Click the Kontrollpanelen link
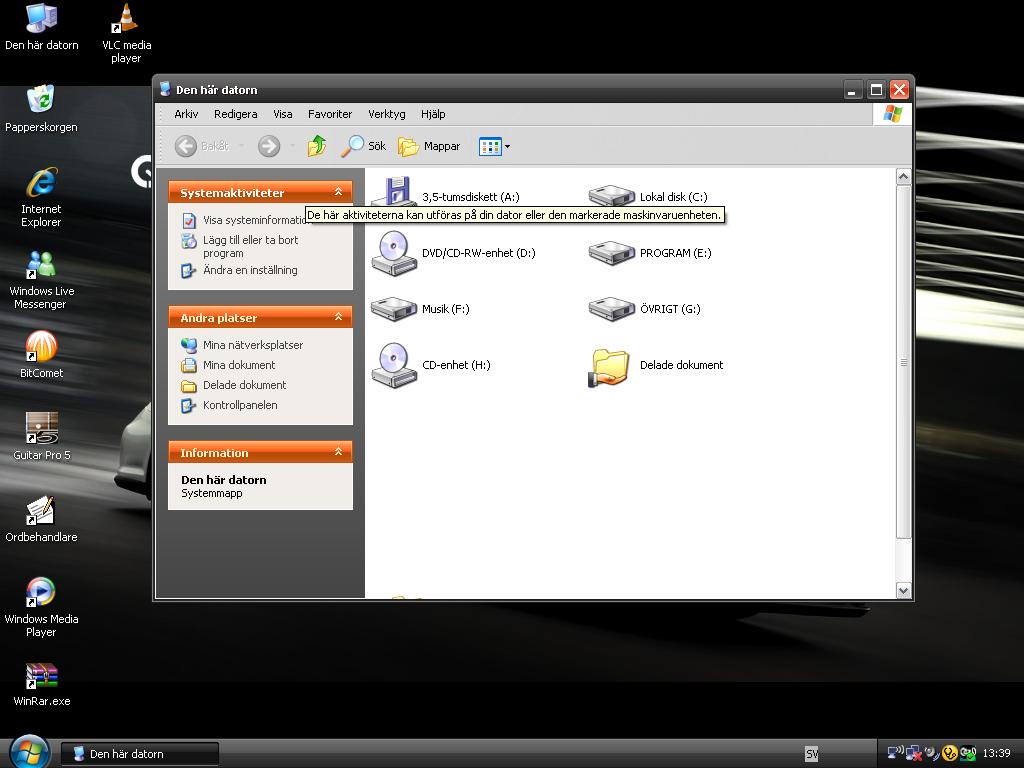 [240, 405]
